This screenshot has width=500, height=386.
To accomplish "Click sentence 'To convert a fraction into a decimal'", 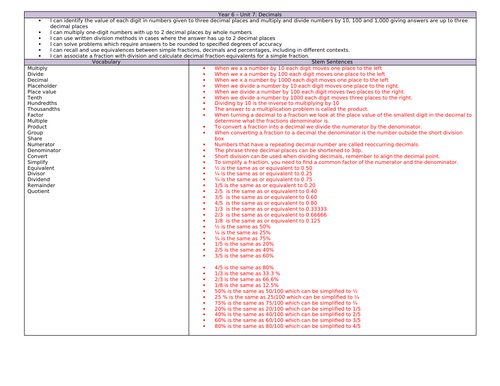I will pyautogui.click(x=318, y=127).
